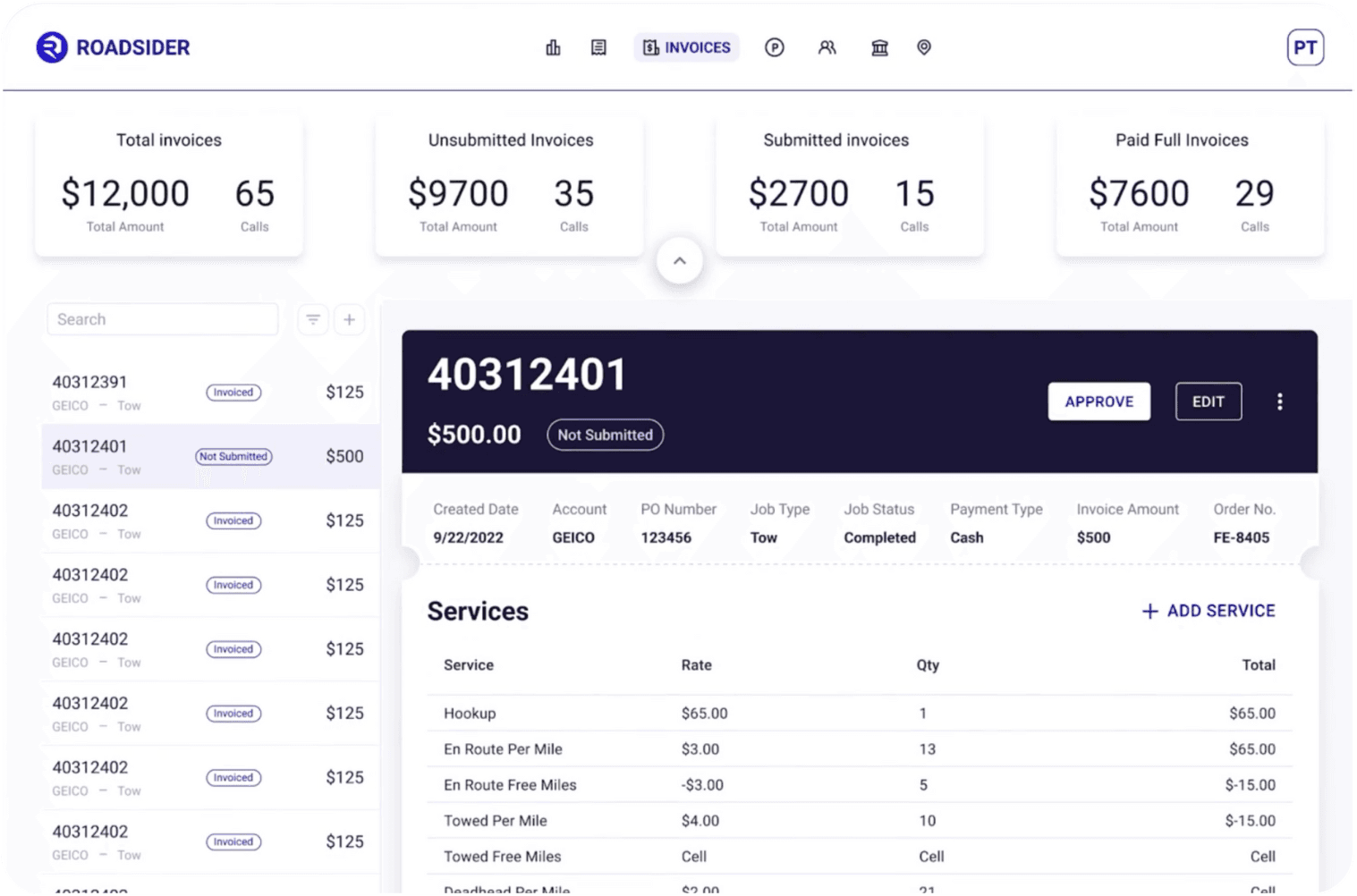Viewport: 1357px width, 896px height.
Task: Open the bar chart analytics icon
Action: pyautogui.click(x=553, y=47)
